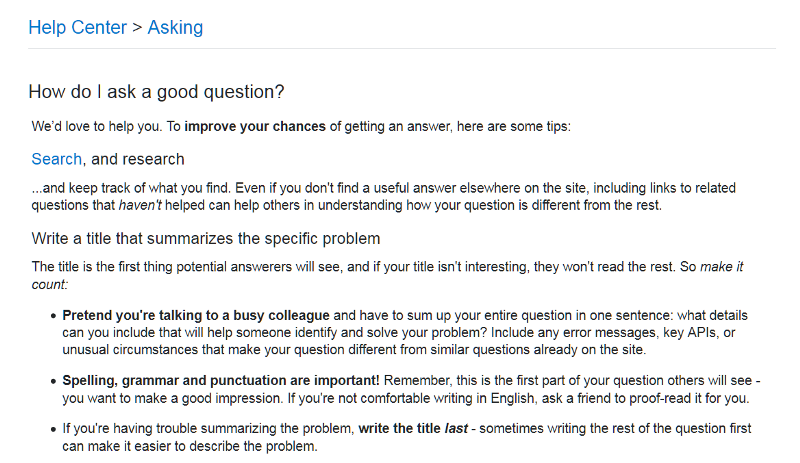Click the bullet marker before 'If you're having trouble'

pos(53,429)
